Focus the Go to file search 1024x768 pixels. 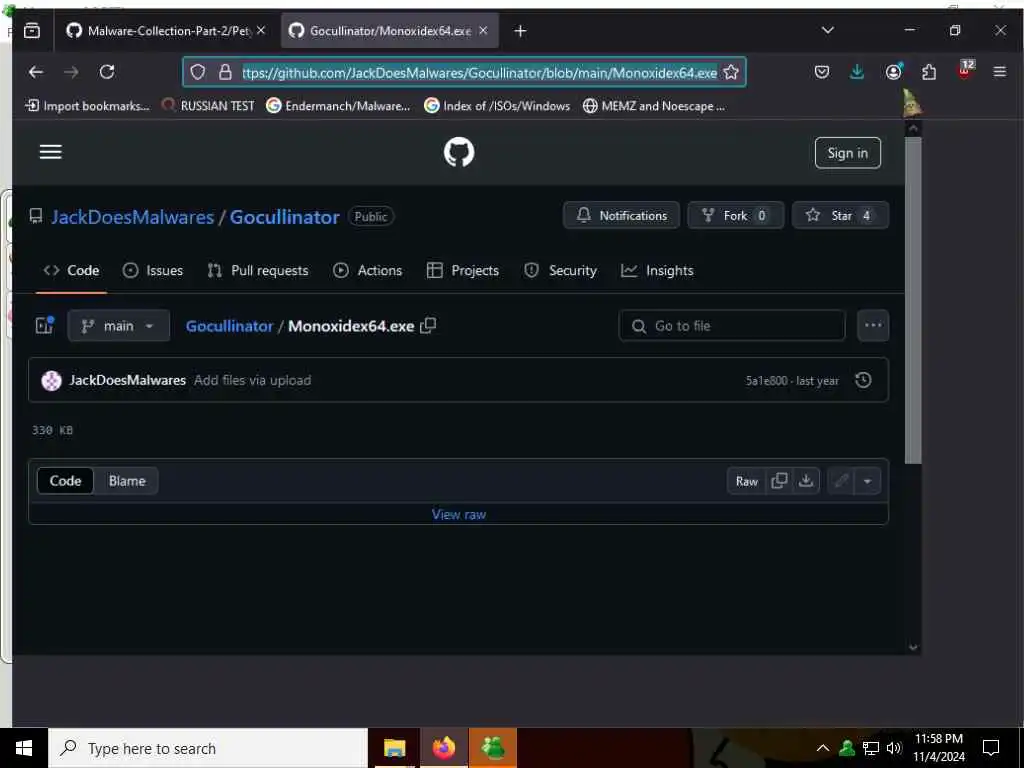pos(731,325)
